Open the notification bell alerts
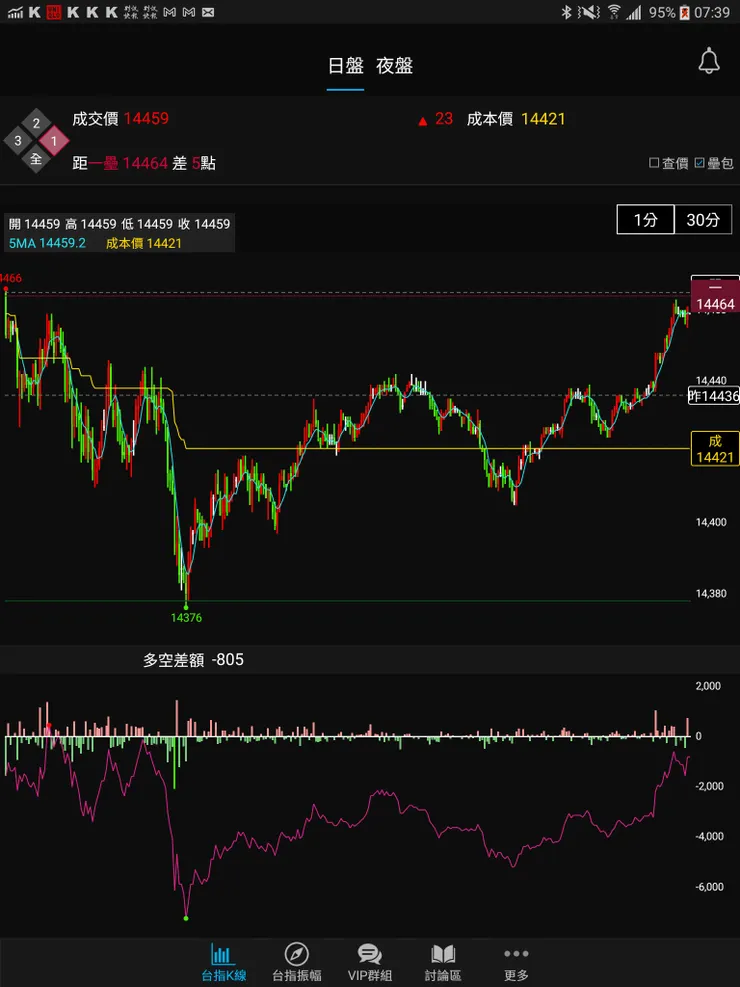 709,61
